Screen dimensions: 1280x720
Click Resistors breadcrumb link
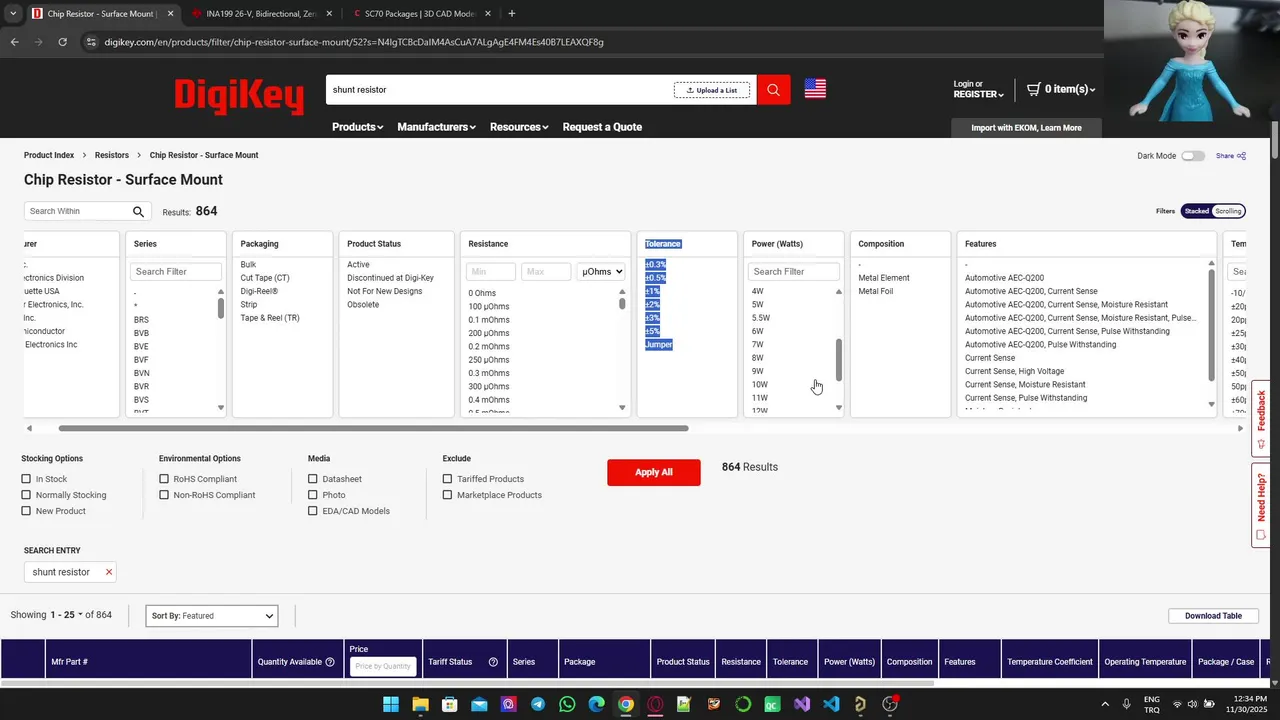112,155
